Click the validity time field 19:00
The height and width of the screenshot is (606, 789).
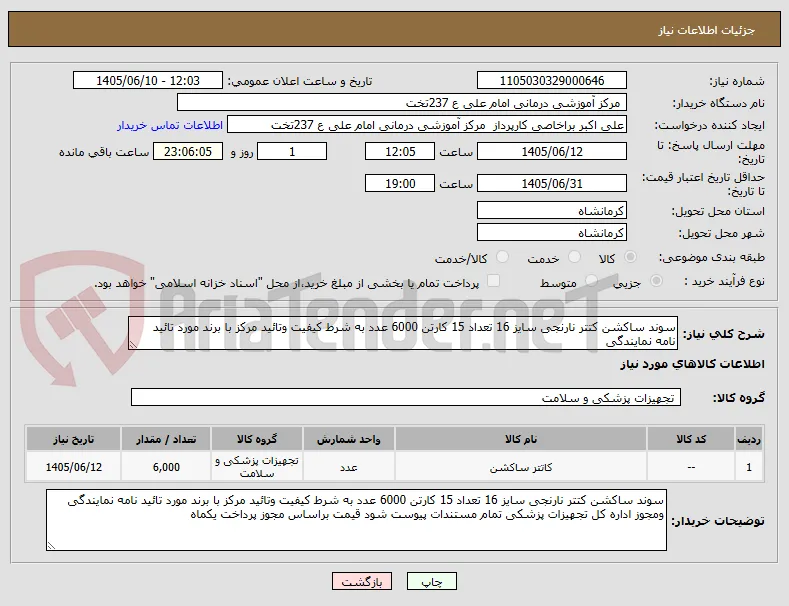click(x=400, y=183)
